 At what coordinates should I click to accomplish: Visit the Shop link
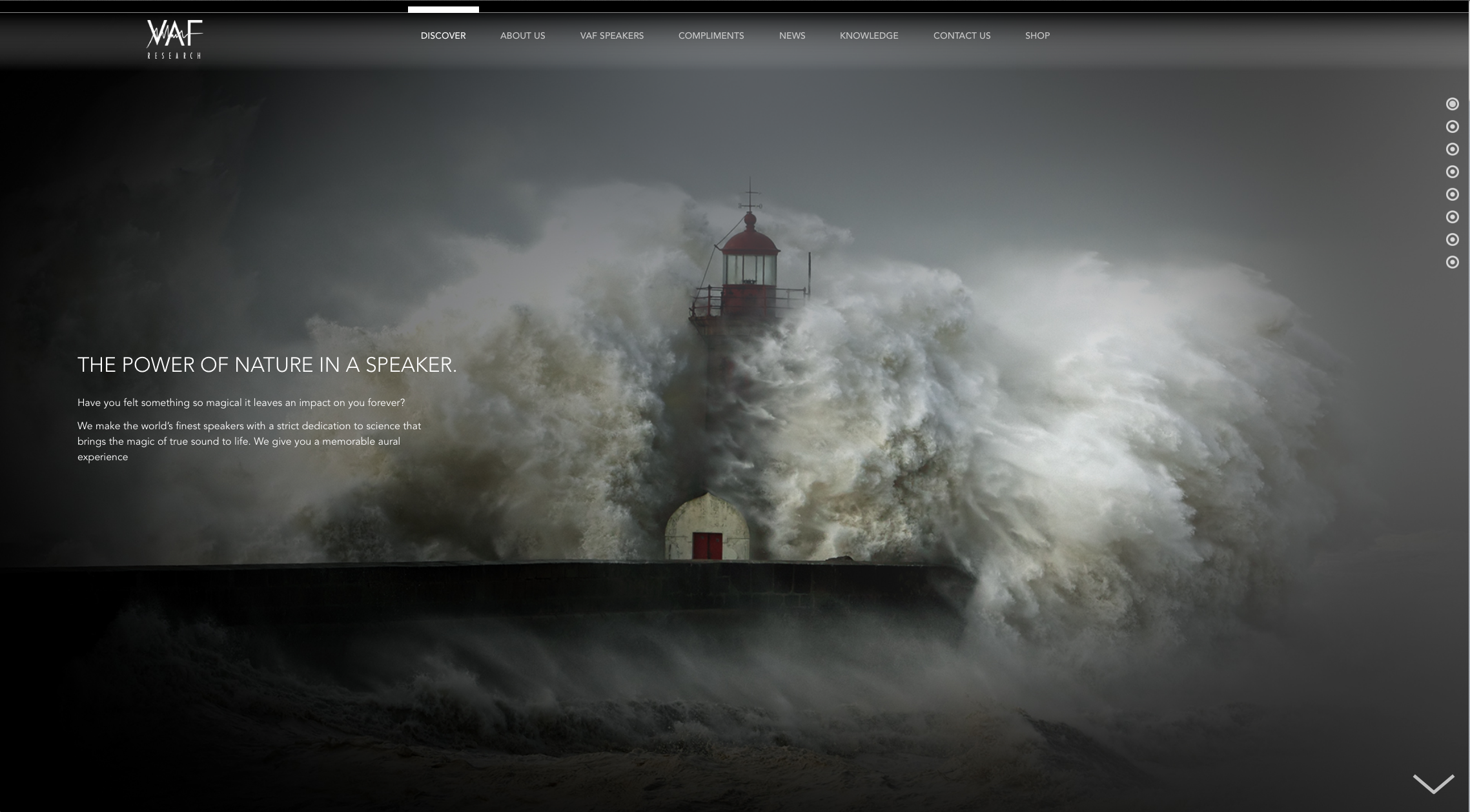click(1037, 36)
